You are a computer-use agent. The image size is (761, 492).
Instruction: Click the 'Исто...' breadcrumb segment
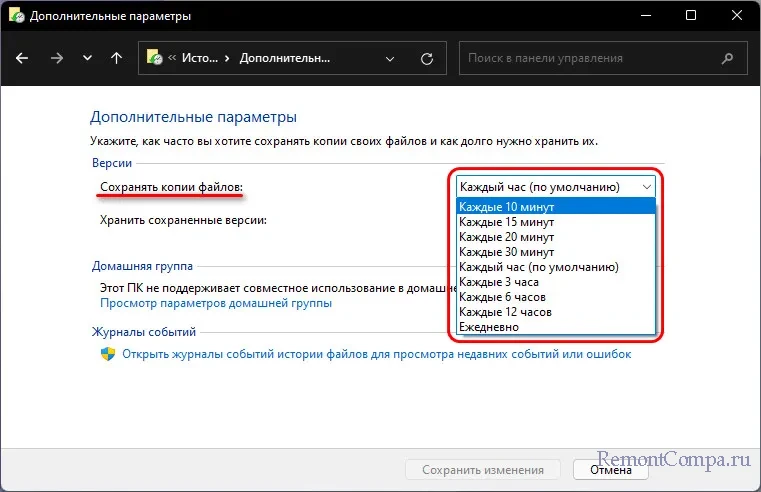click(x=199, y=58)
